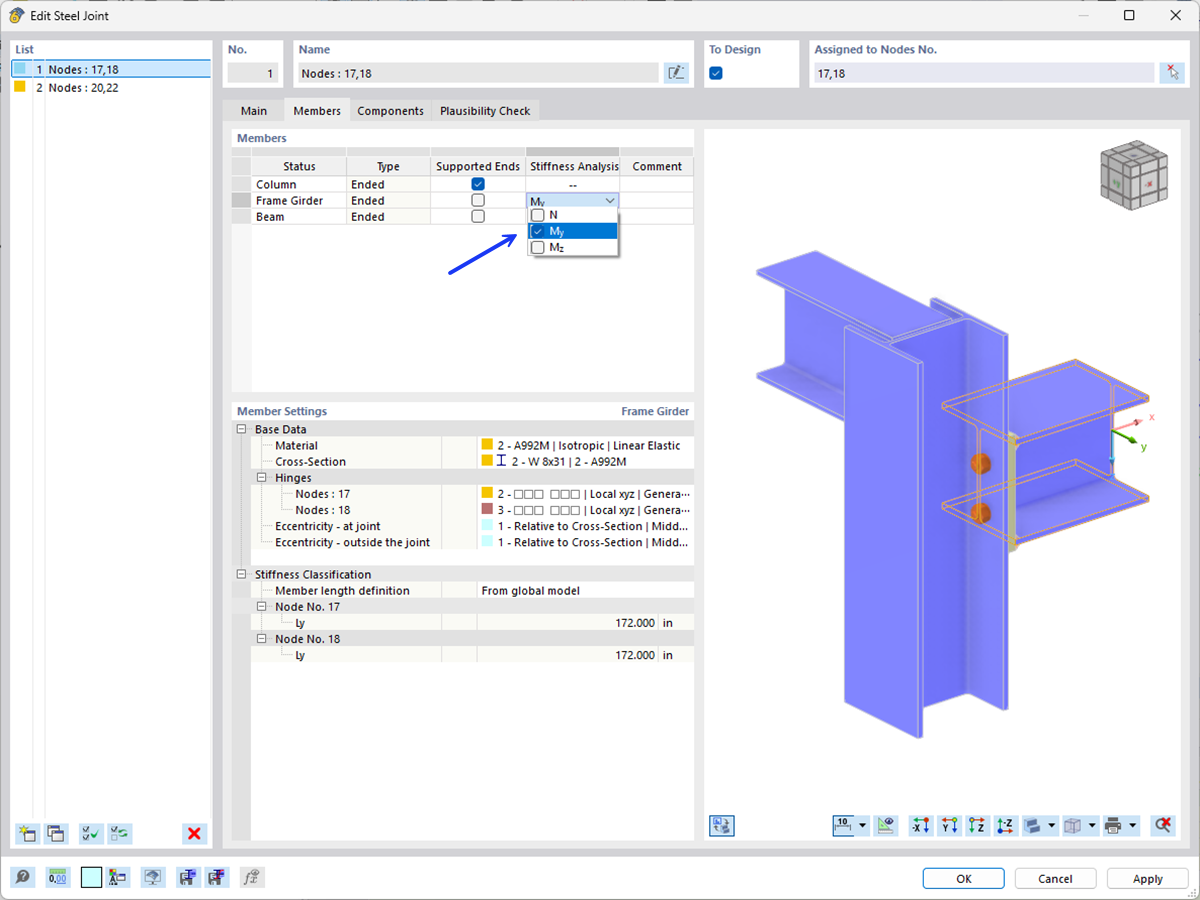
Task: Open the scale factor dropdown above the 3D view
Action: pos(861,825)
